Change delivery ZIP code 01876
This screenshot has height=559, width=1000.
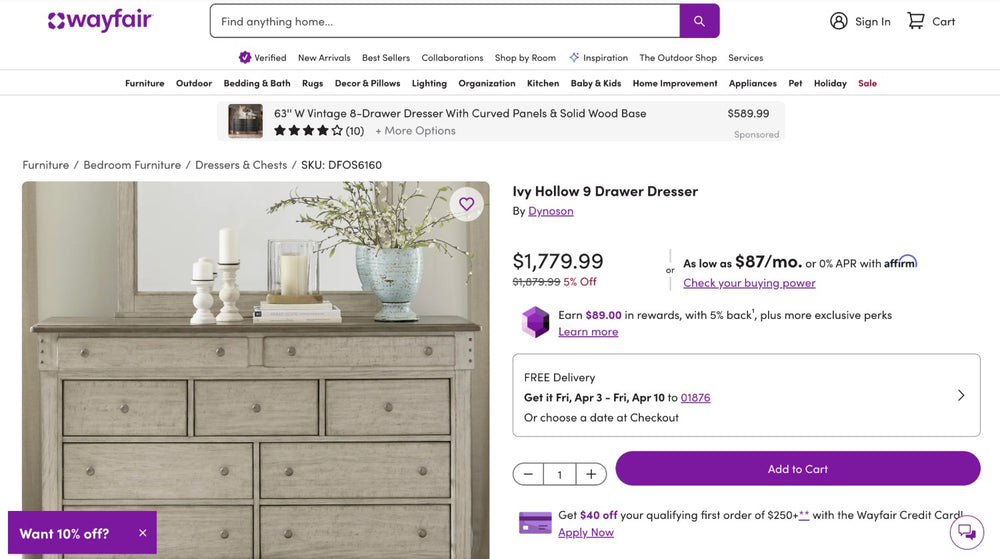[x=695, y=397]
